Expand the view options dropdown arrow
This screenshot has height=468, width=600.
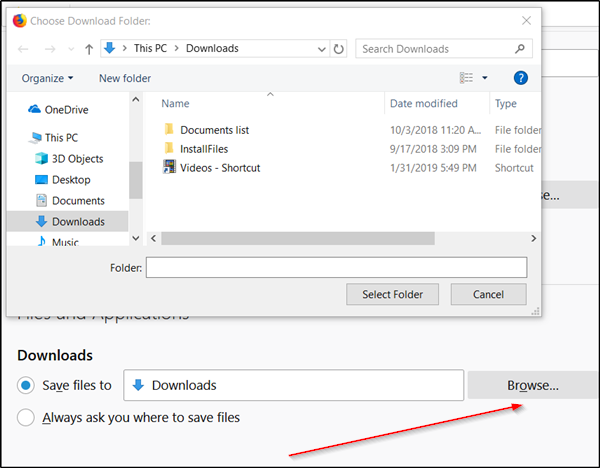pyautogui.click(x=485, y=78)
